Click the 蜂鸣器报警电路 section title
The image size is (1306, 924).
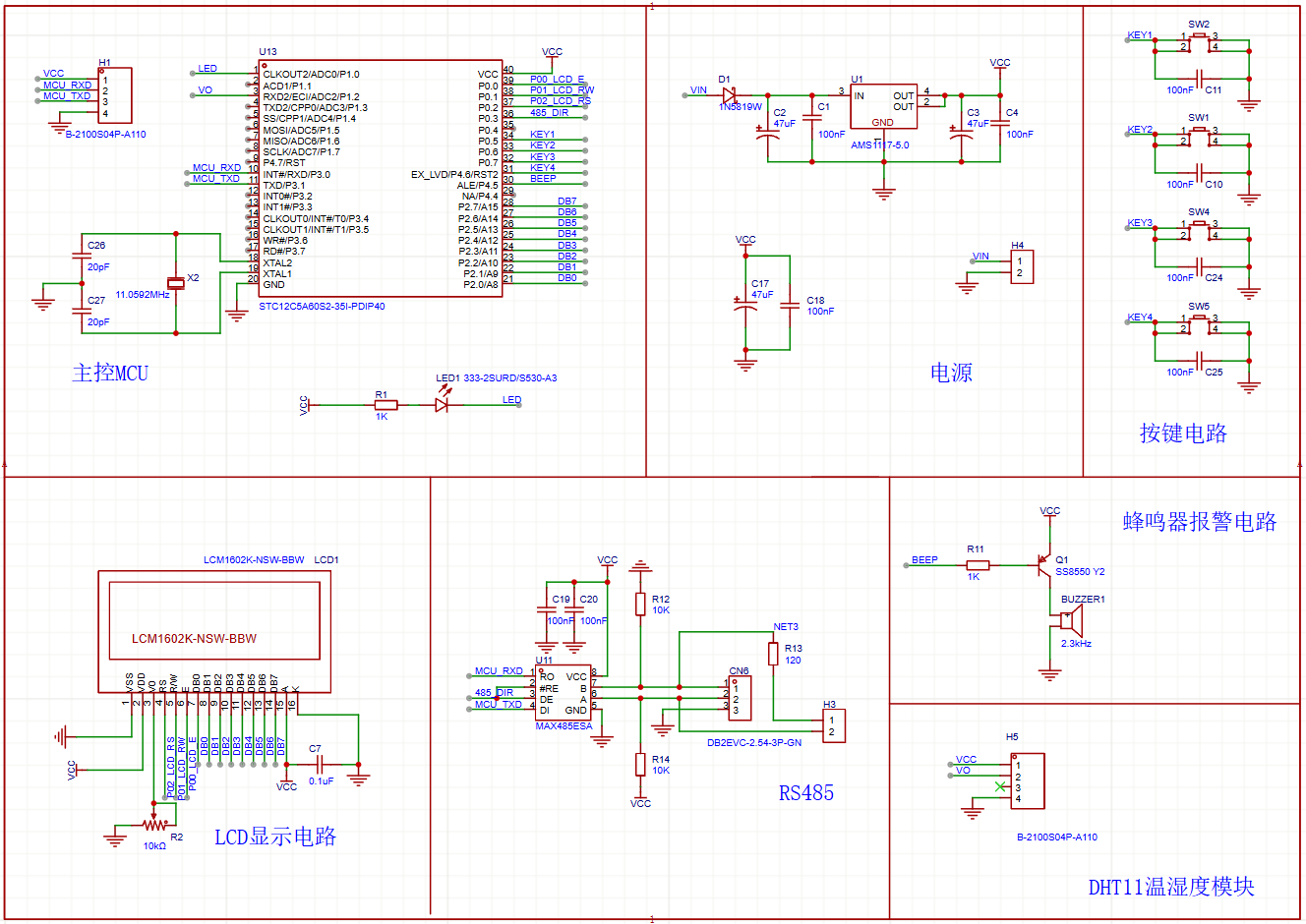click(1200, 522)
